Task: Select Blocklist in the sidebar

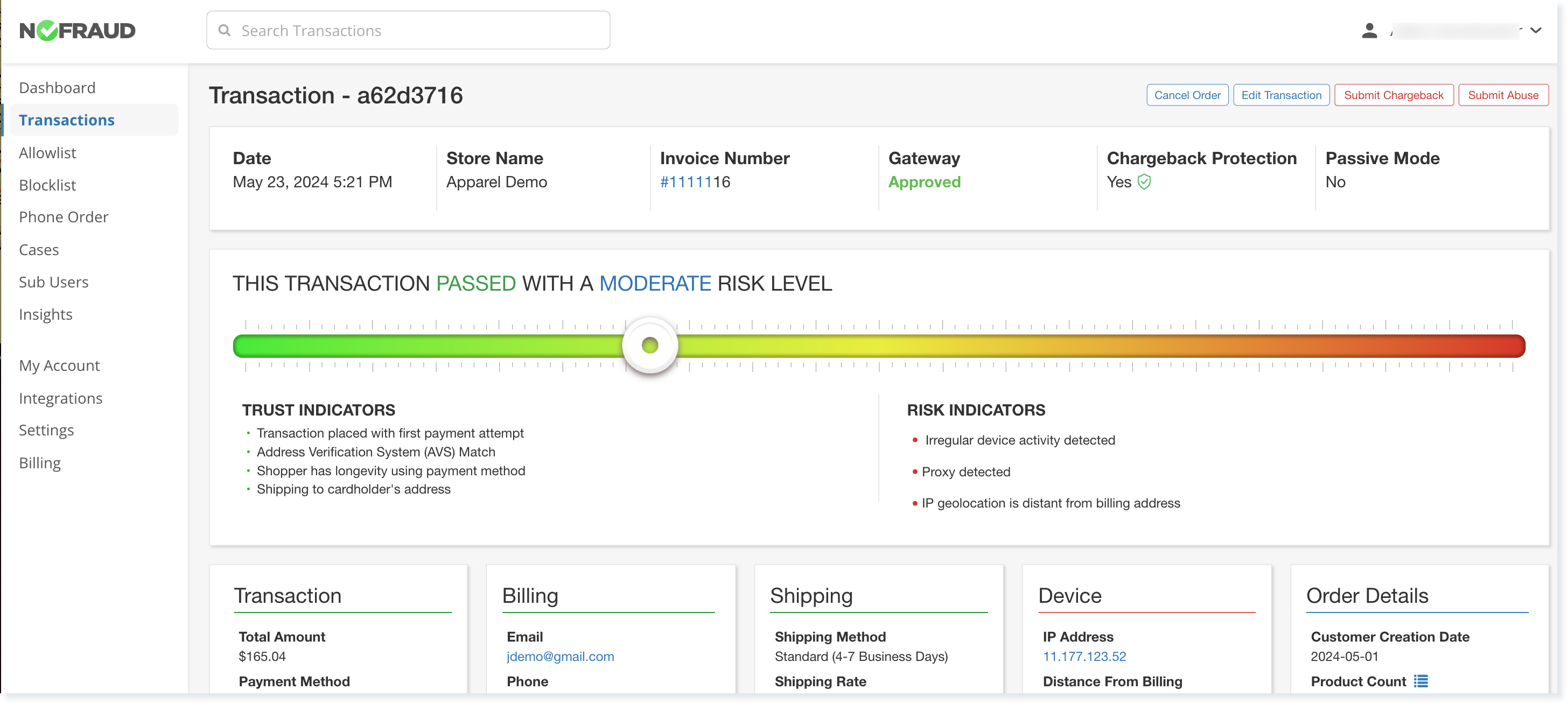Action: pyautogui.click(x=47, y=185)
